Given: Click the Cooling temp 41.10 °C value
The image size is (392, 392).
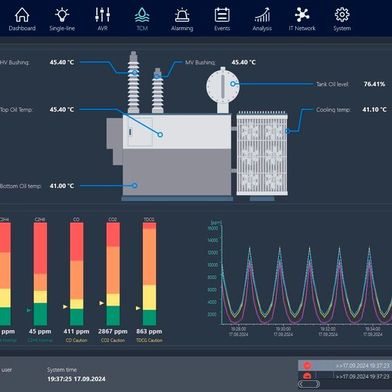Looking at the screenshot, I should tap(374, 109).
